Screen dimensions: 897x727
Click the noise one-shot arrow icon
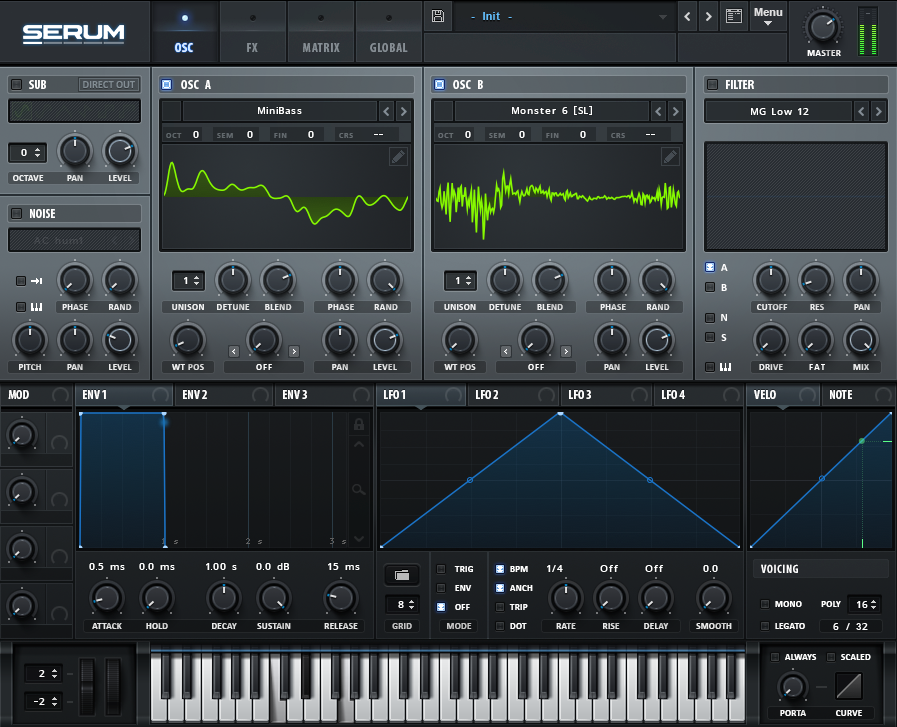click(37, 281)
